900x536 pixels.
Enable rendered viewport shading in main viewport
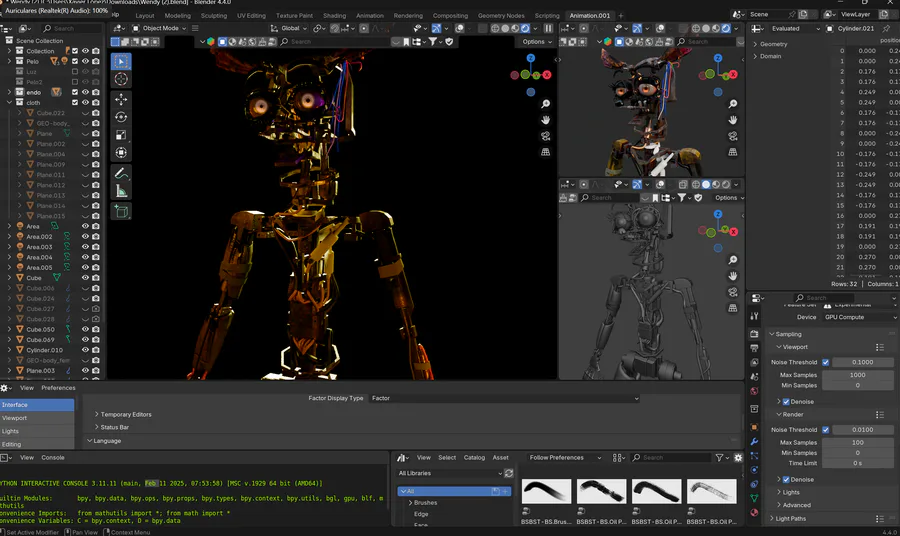(525, 28)
